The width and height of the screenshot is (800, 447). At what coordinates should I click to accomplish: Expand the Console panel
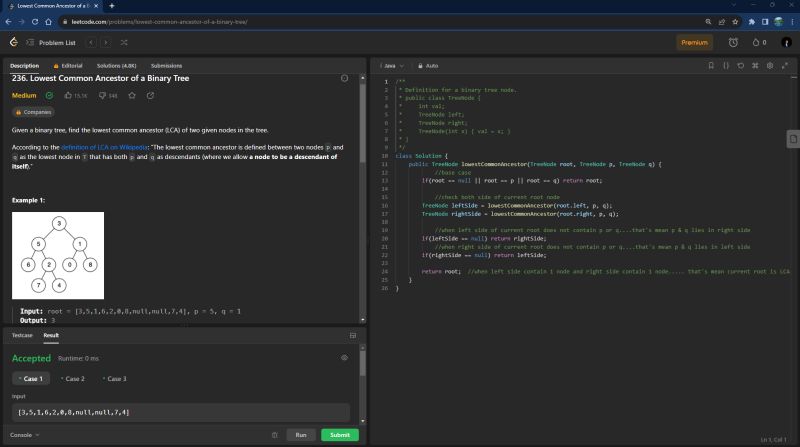[x=25, y=435]
